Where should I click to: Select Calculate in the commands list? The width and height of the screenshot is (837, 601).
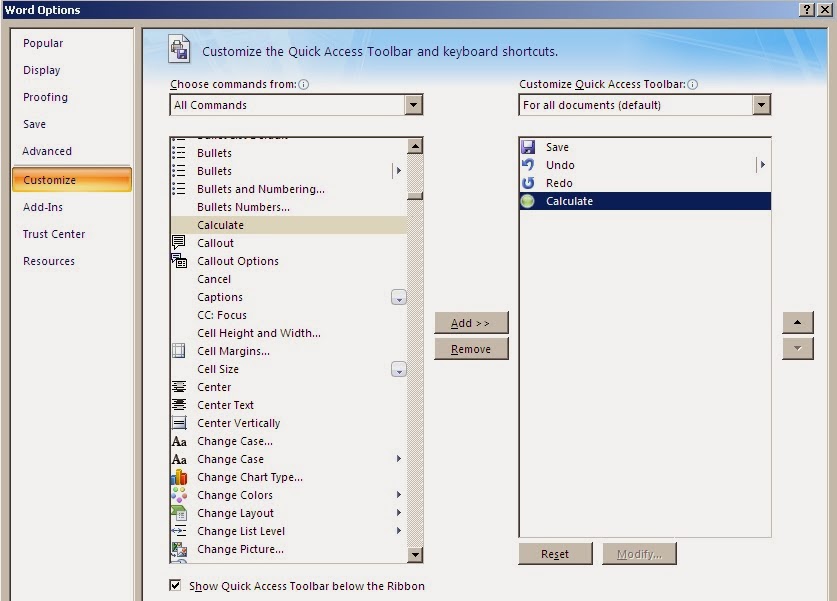289,225
